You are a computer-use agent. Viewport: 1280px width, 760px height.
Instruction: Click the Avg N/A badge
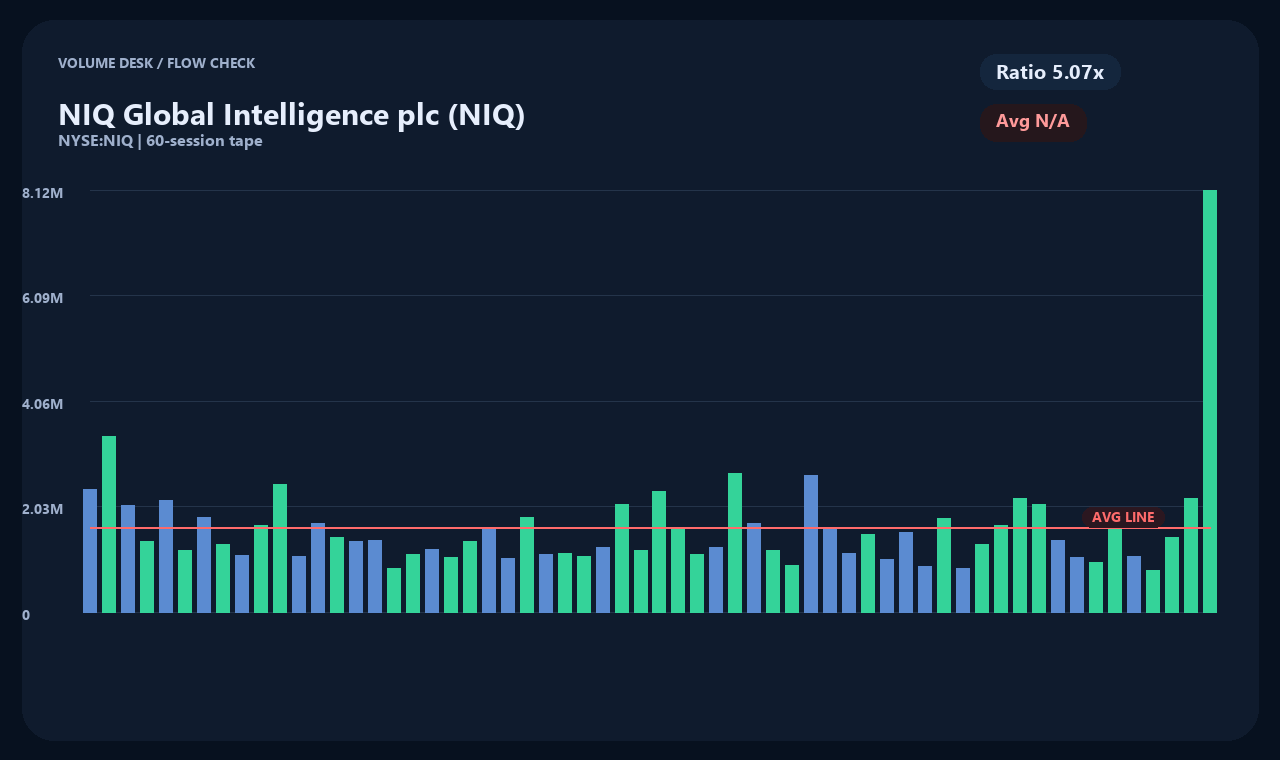pos(1033,122)
